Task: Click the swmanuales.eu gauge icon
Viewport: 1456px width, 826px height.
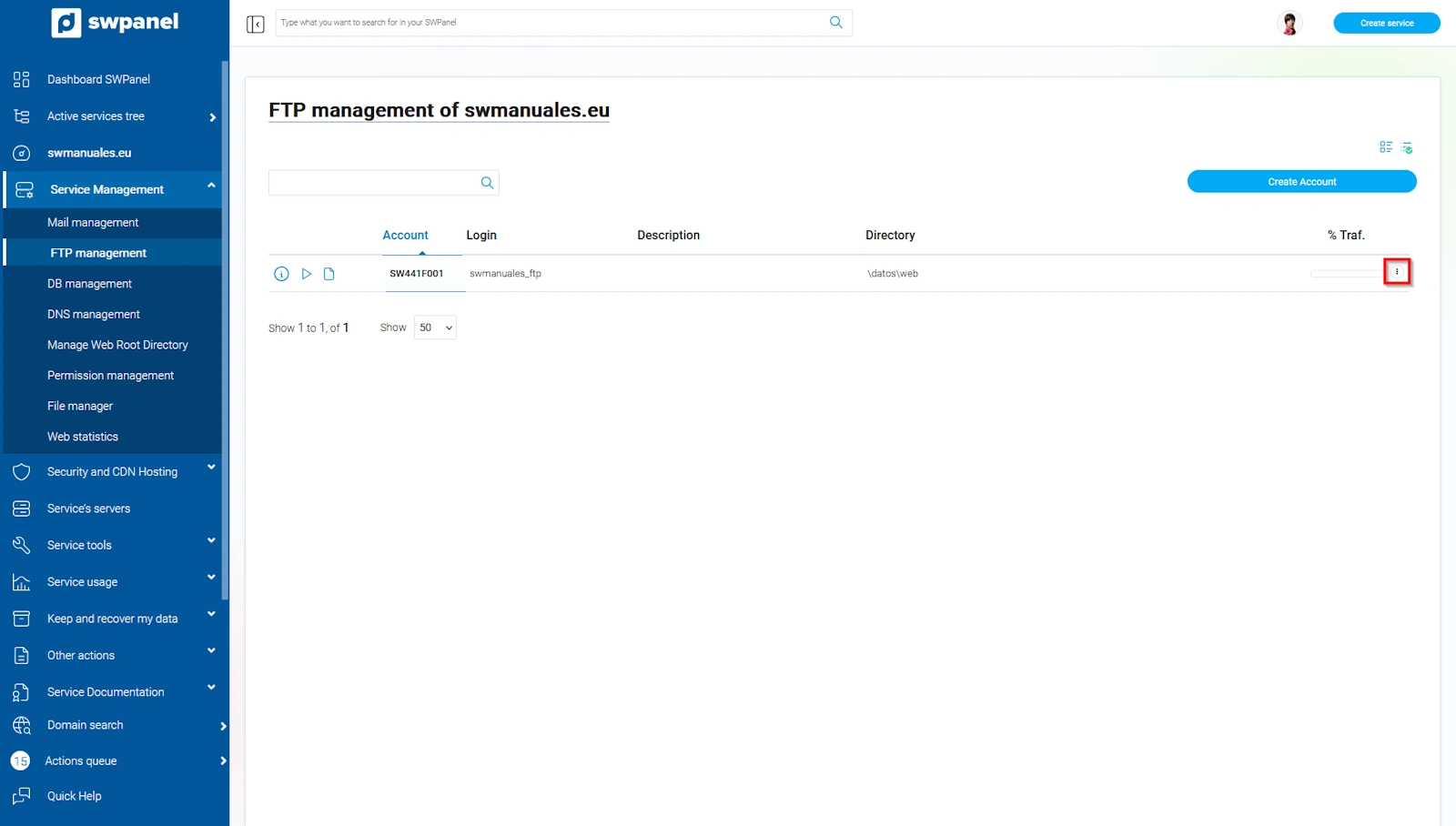Action: click(x=22, y=153)
